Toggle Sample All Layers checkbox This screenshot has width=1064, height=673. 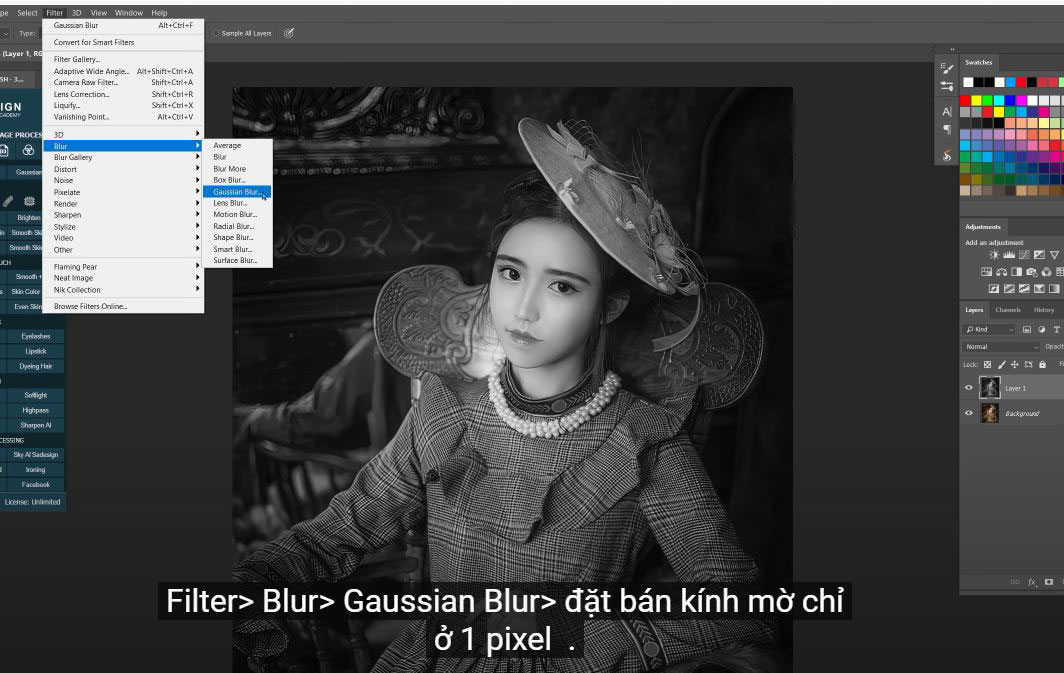point(216,33)
